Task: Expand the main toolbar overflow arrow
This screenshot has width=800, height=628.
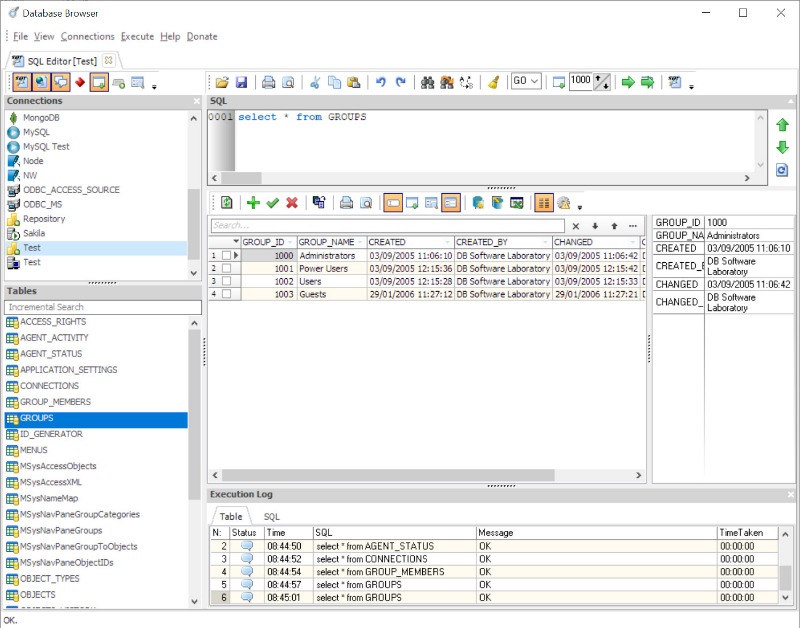Action: pos(691,87)
